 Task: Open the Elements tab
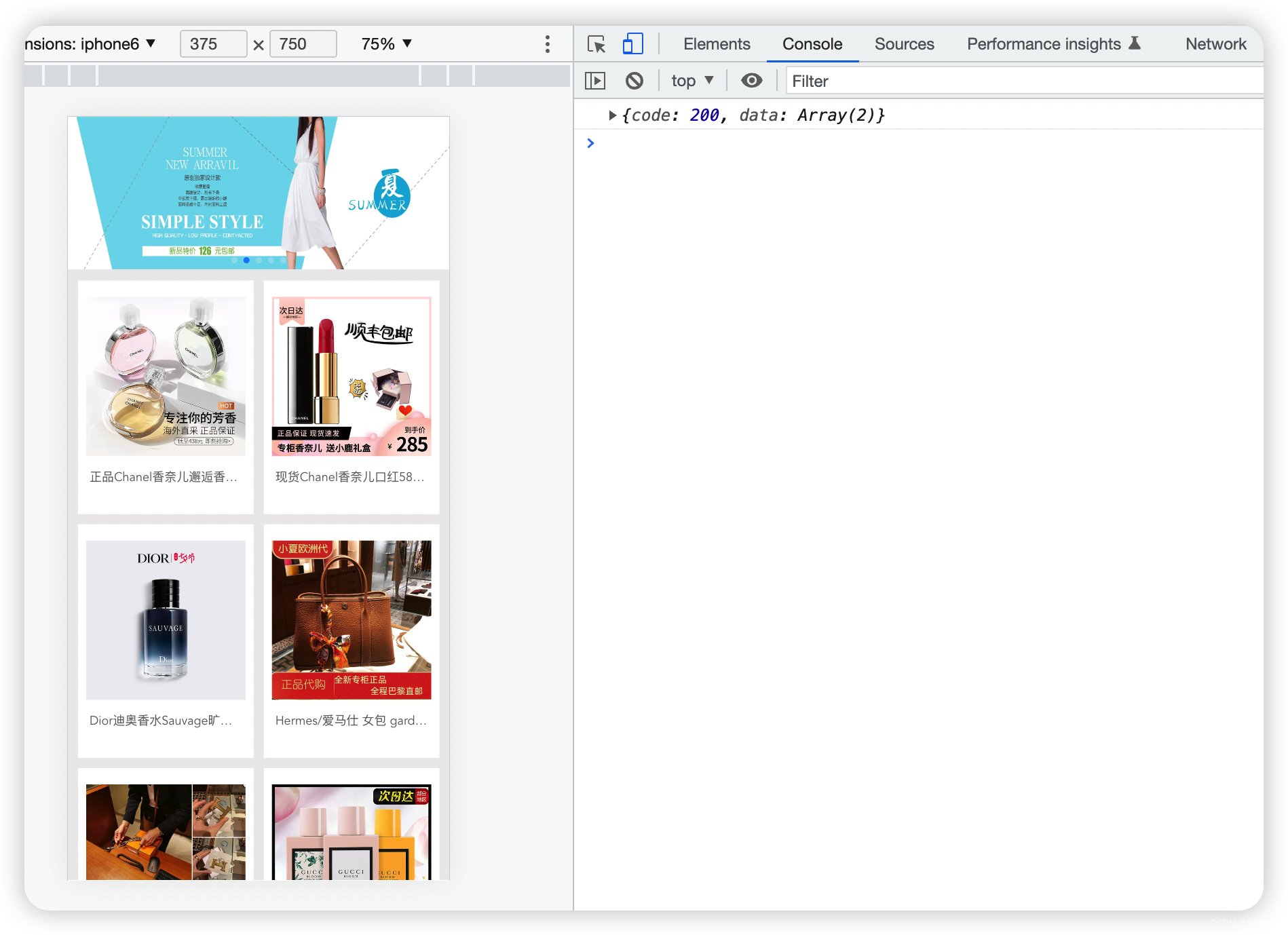pyautogui.click(x=717, y=44)
